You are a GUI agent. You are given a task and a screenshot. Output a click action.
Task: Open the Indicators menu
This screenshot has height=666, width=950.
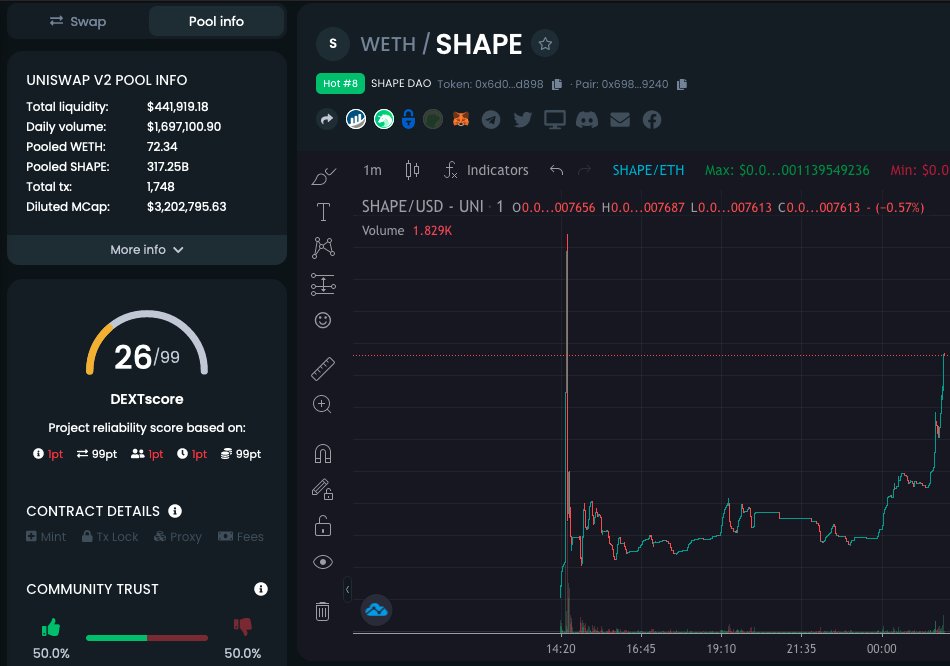497,170
